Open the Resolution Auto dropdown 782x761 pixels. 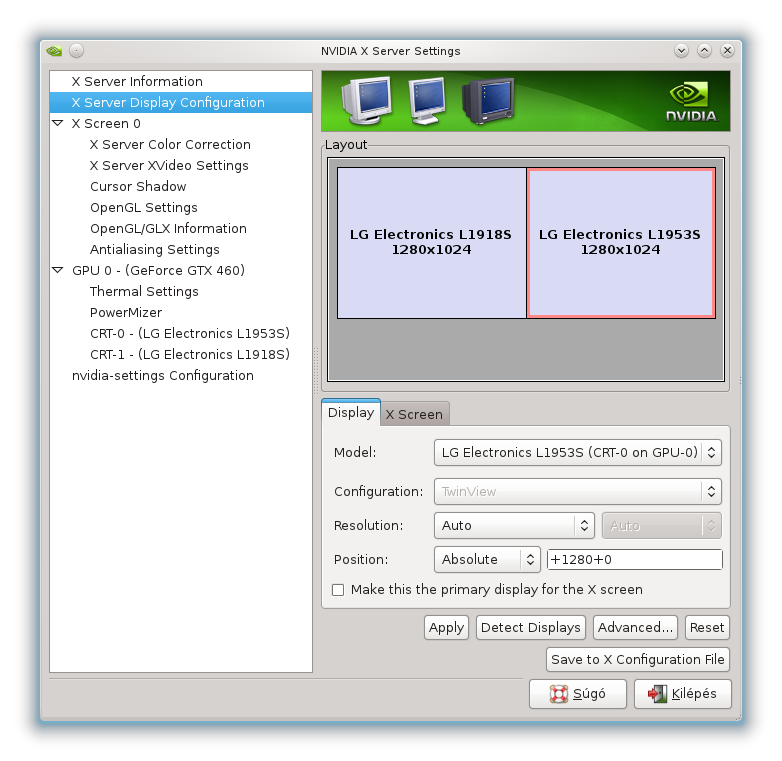pyautogui.click(x=514, y=526)
